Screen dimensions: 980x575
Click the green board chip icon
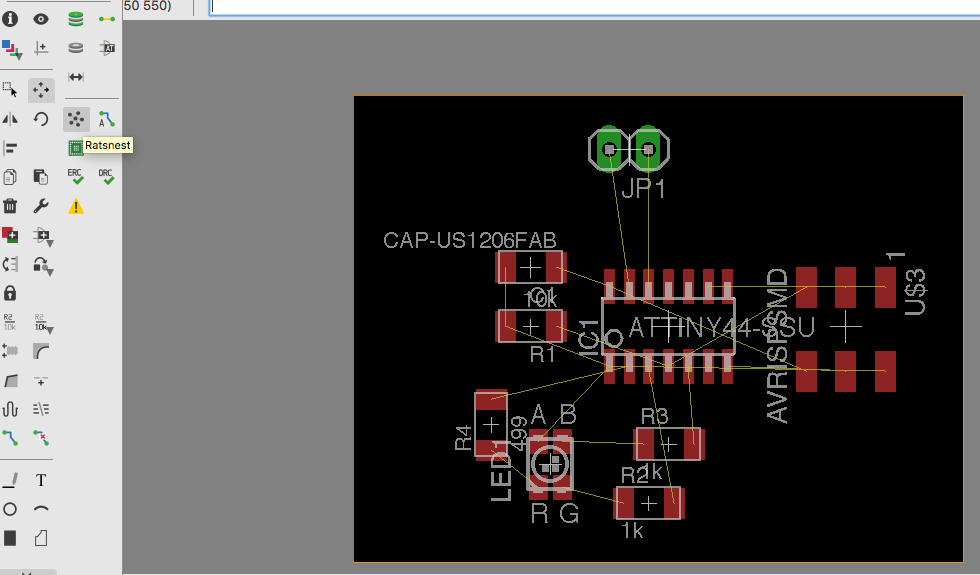(75, 148)
